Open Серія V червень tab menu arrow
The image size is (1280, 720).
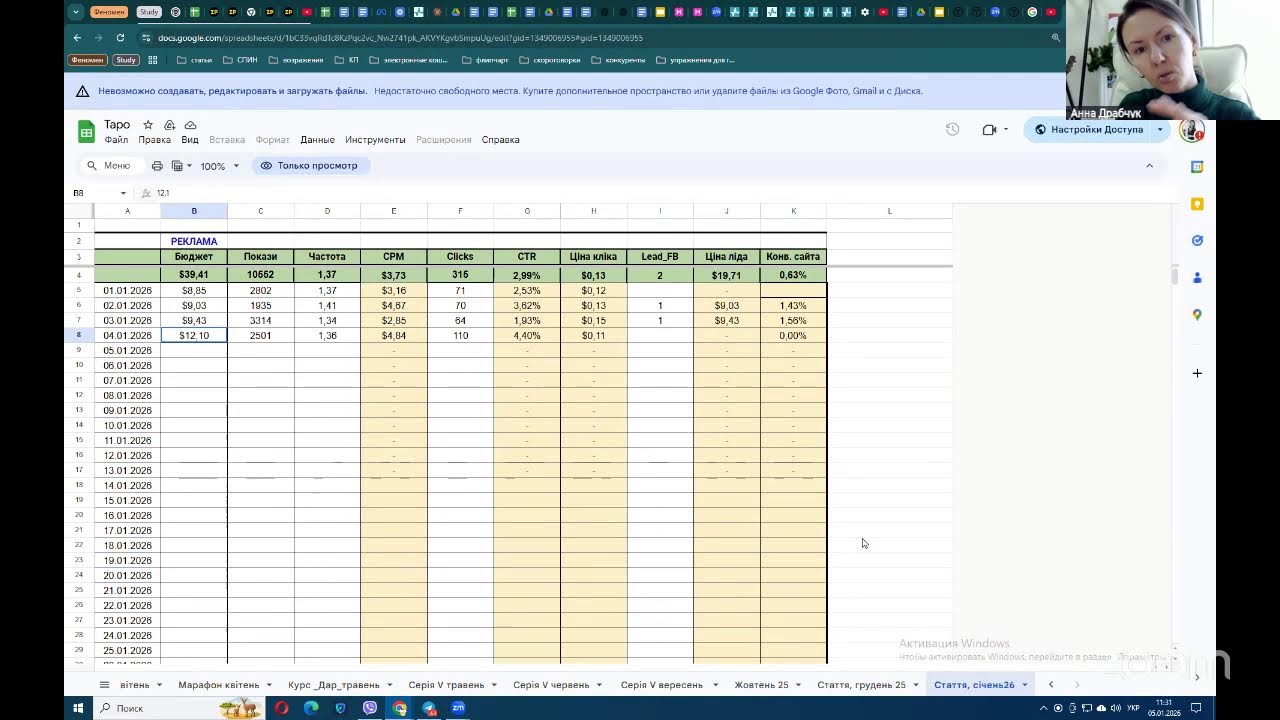pos(599,685)
